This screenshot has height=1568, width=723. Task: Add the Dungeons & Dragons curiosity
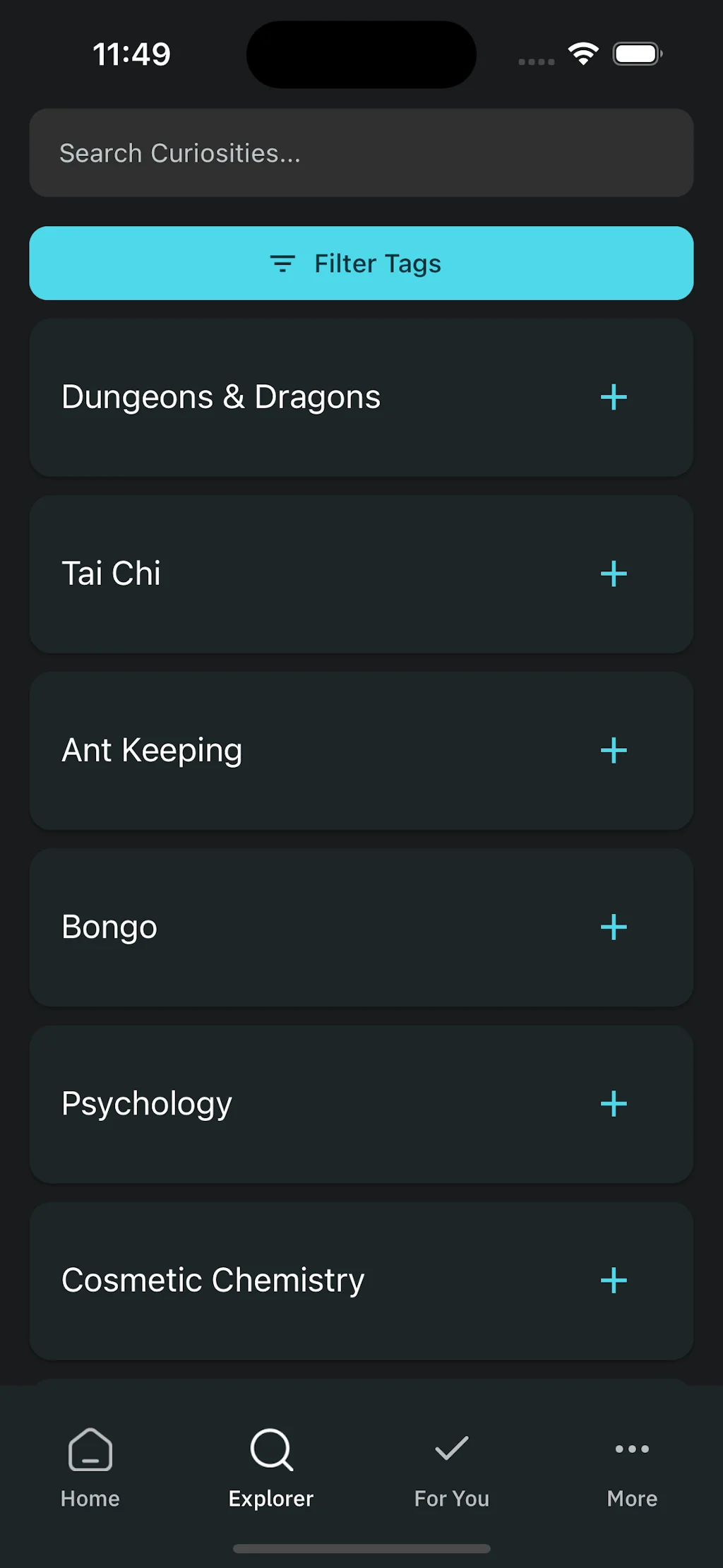(614, 397)
